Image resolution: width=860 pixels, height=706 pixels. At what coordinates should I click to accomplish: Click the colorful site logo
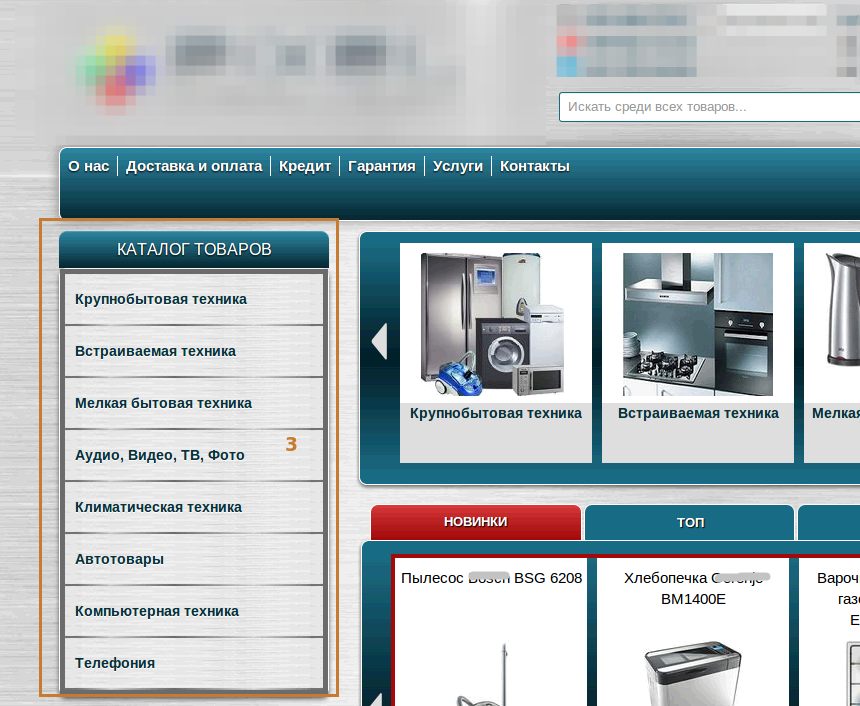click(x=116, y=69)
